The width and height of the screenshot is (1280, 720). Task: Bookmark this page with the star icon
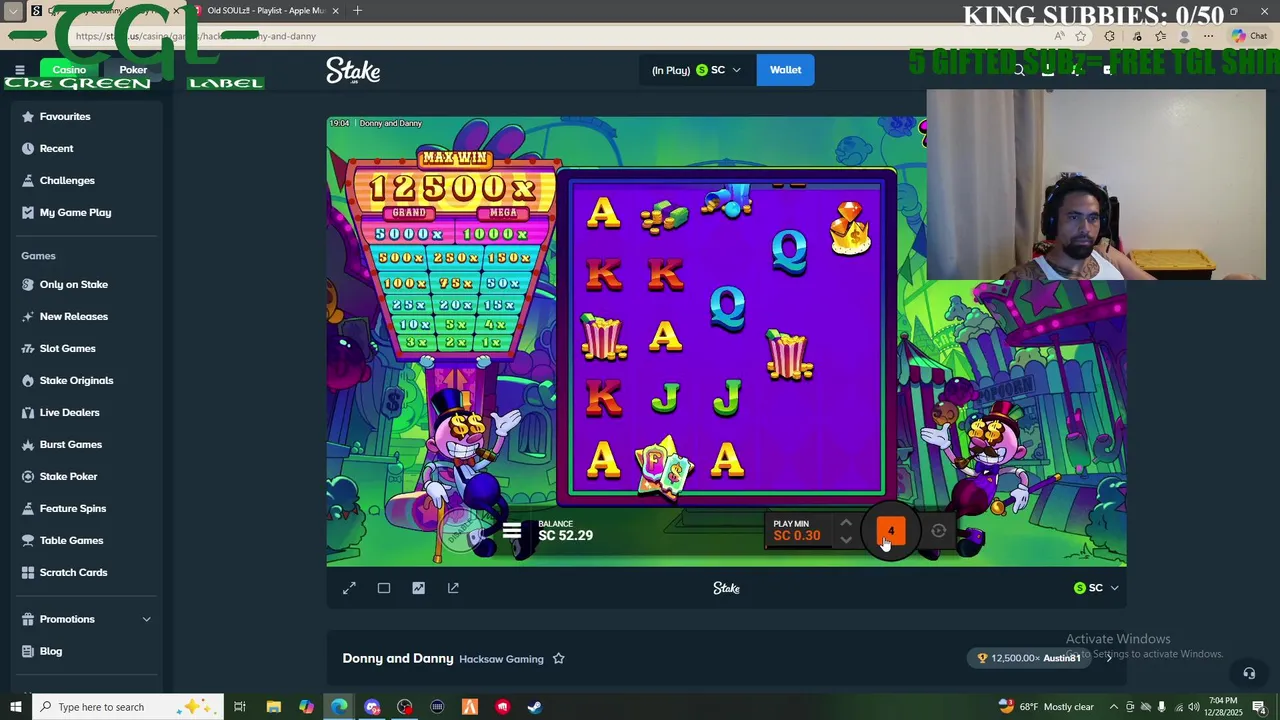1081,36
